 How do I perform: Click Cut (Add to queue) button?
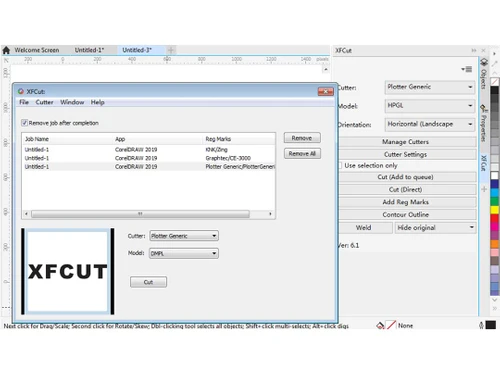pos(407,177)
